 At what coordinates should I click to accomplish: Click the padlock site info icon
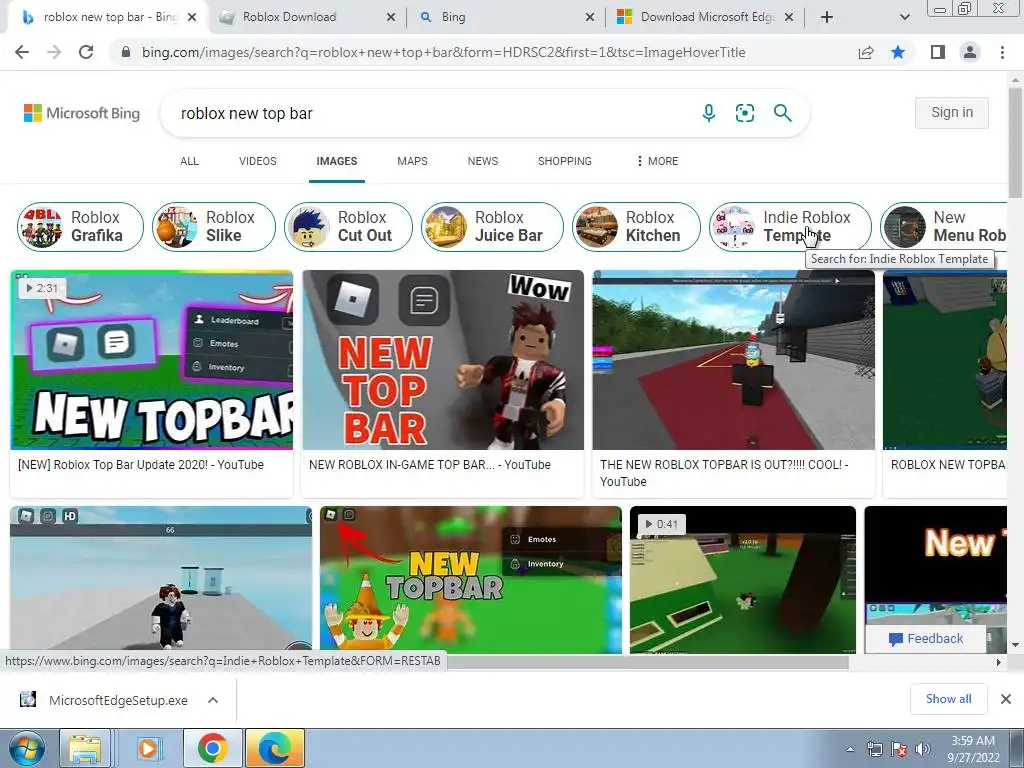click(126, 52)
